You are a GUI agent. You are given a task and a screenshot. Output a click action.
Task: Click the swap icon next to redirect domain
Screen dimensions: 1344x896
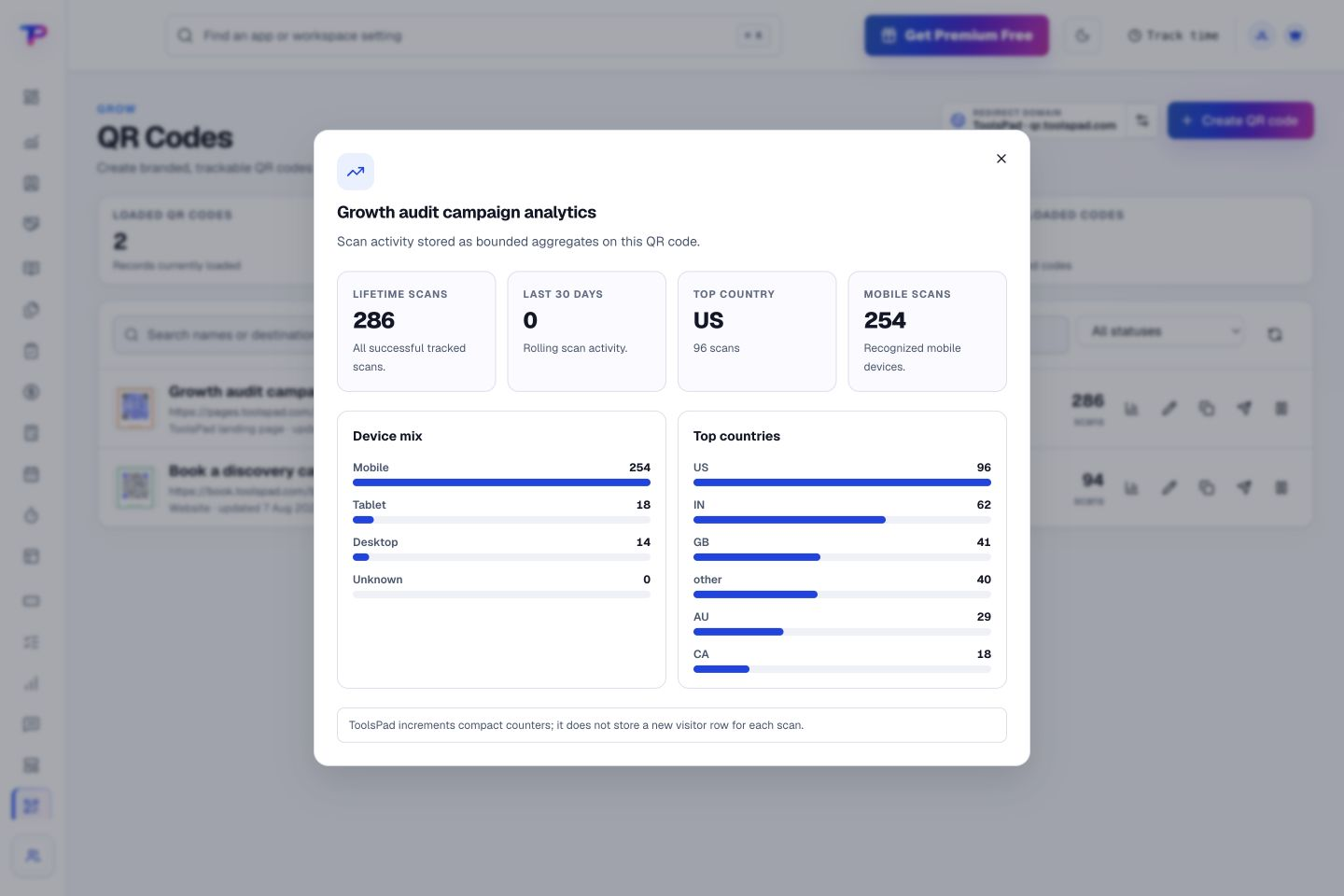pos(1142,120)
